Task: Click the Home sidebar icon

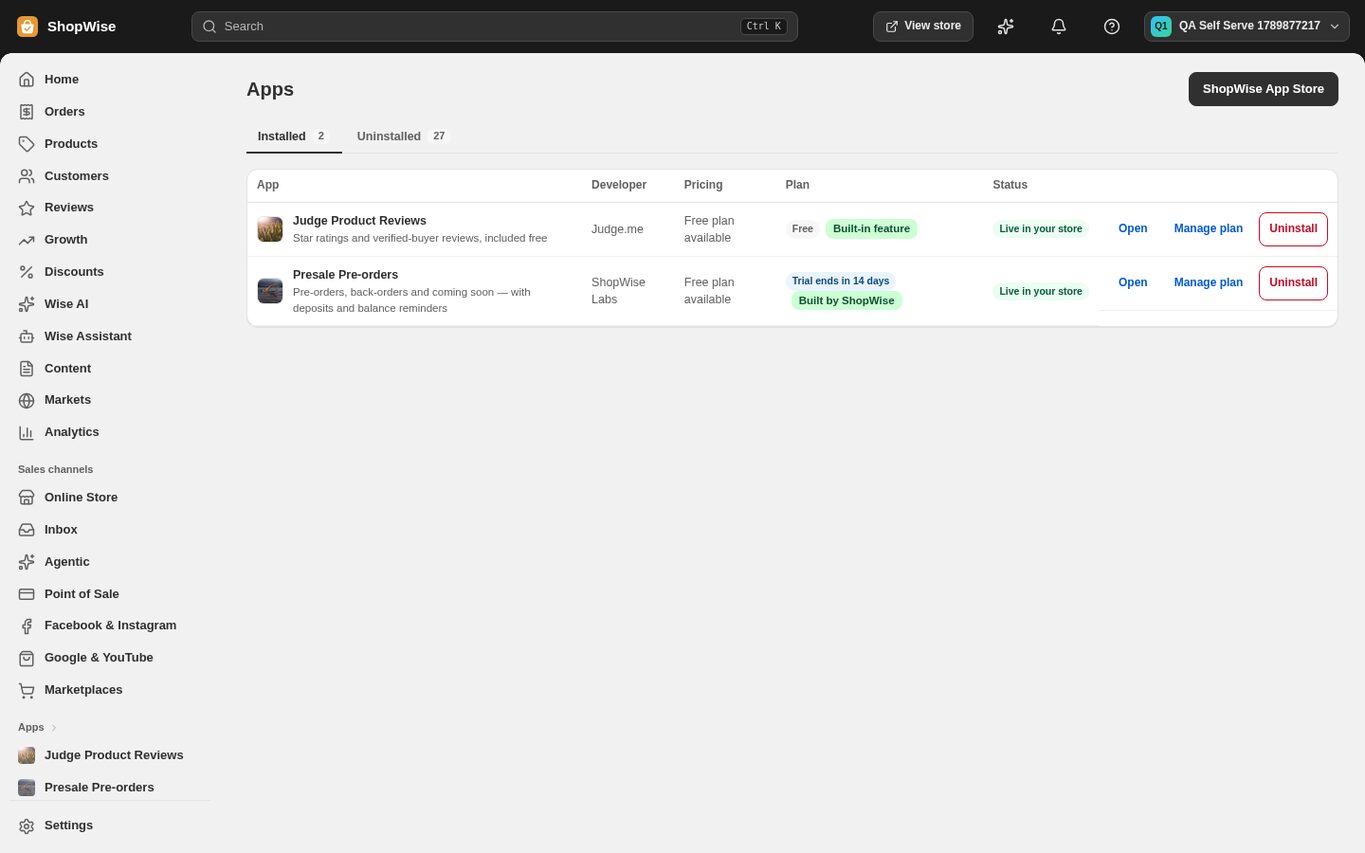Action: pos(27,79)
